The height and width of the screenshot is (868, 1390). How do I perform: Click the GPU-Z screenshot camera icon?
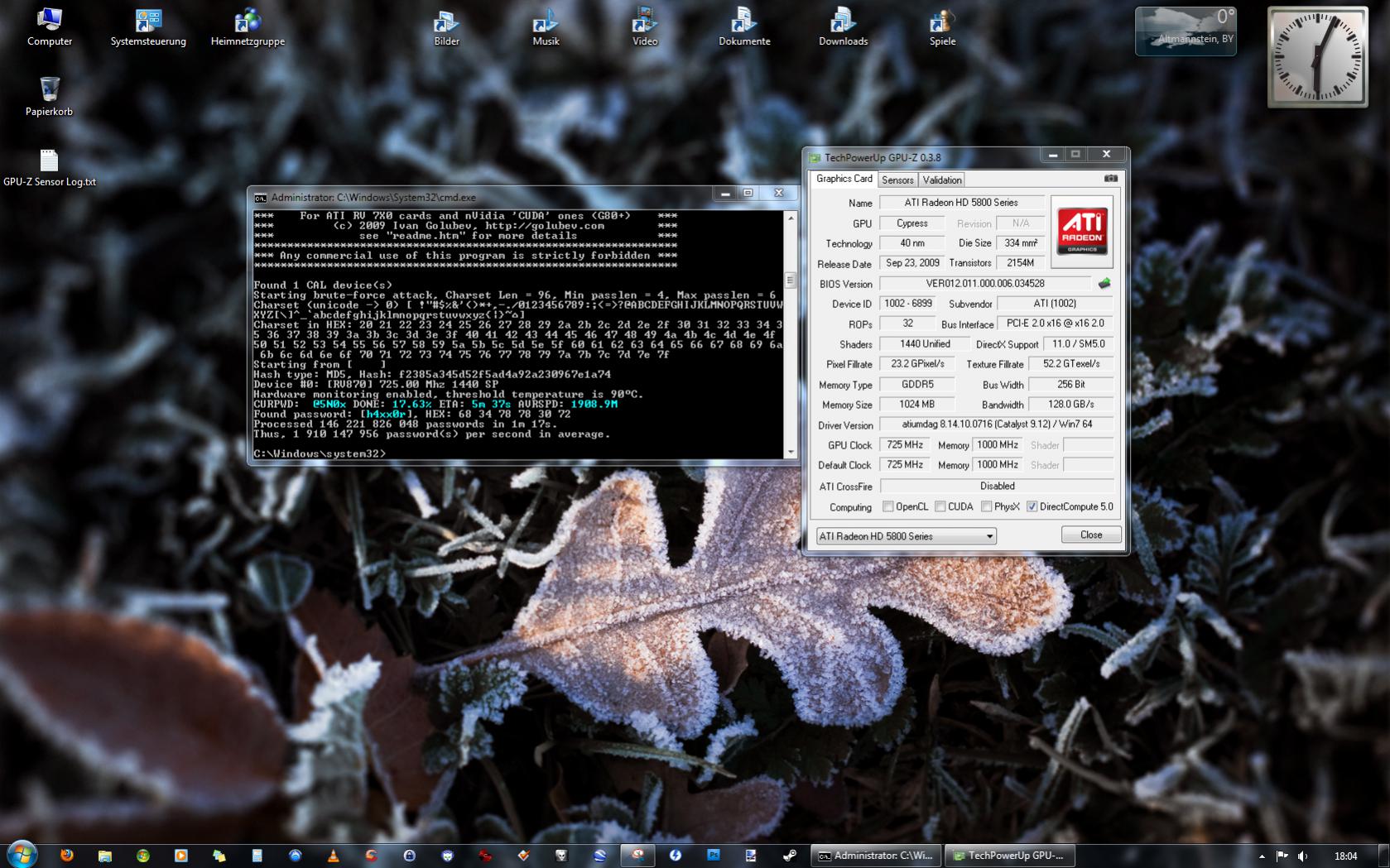(1111, 179)
